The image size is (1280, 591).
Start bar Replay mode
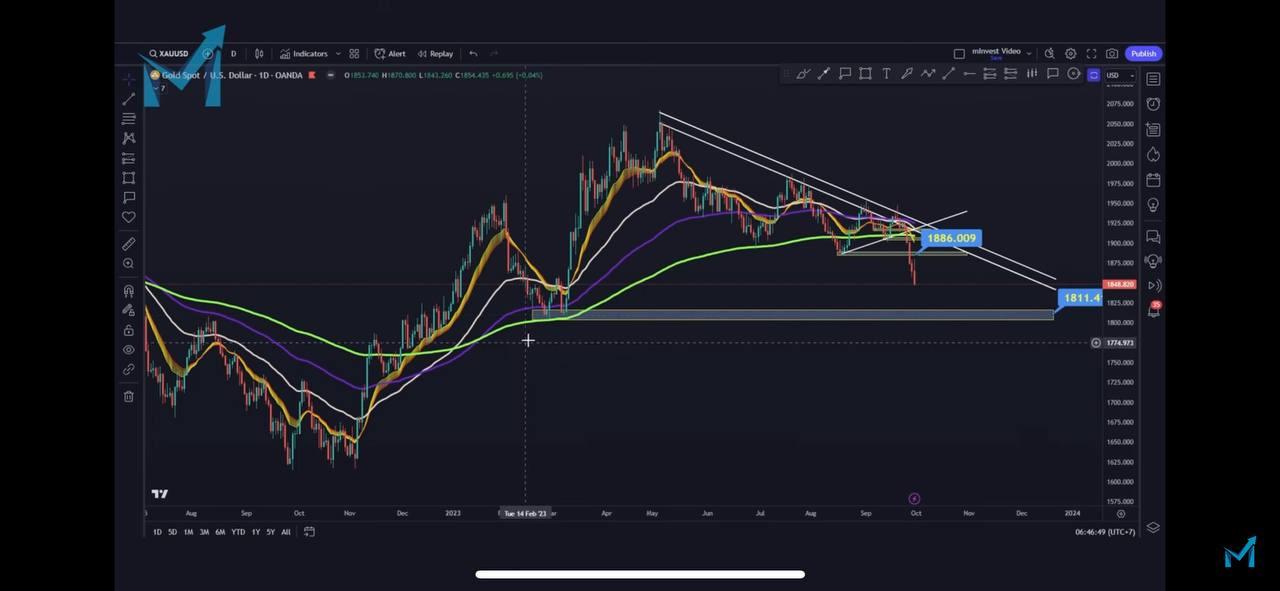coord(435,54)
